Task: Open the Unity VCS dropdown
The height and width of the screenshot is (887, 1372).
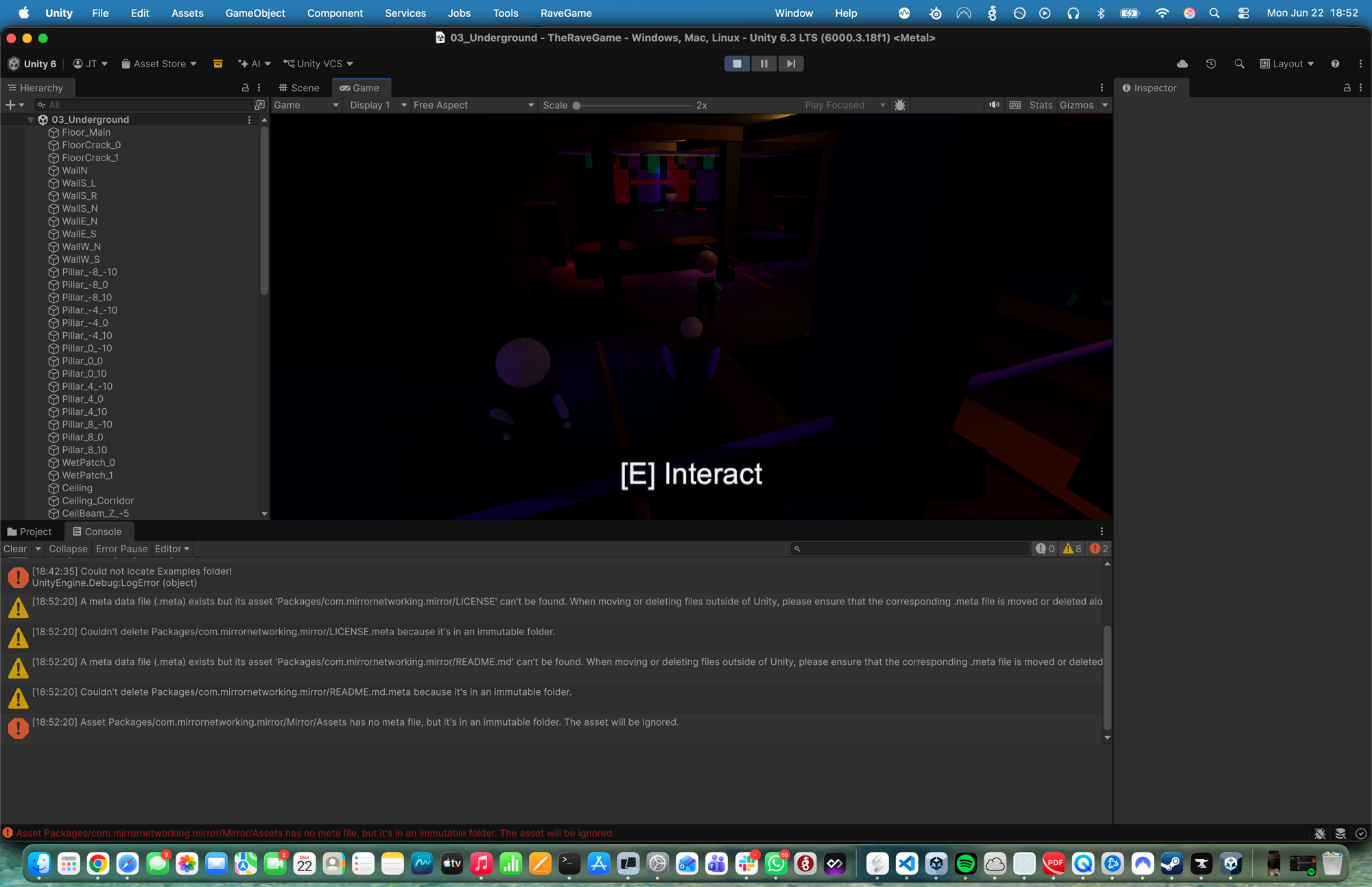Action: pos(319,64)
